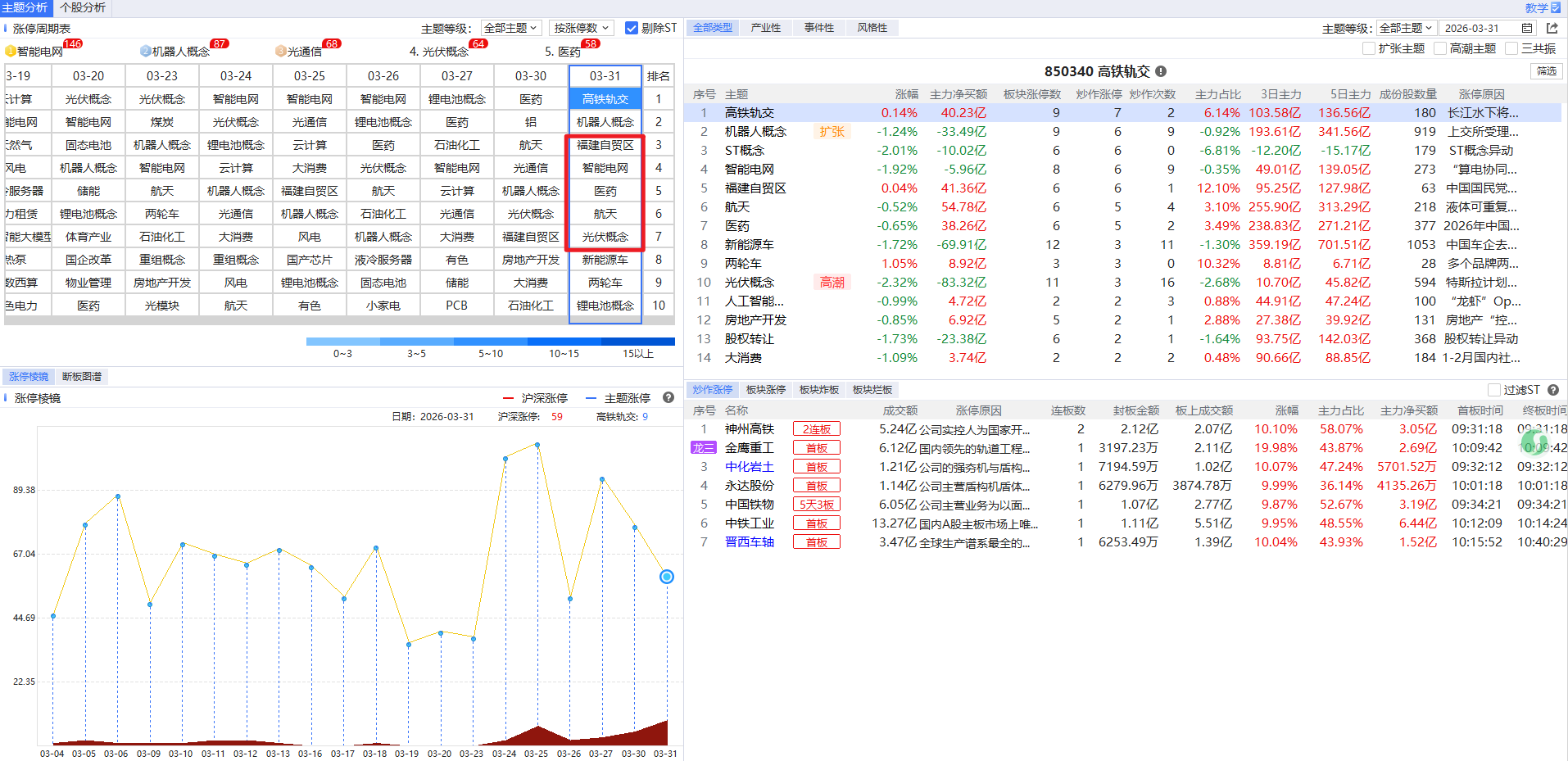This screenshot has height=761, width=1568.
Task: Uncheck the 剔除ST checkbox
Action: click(x=631, y=28)
